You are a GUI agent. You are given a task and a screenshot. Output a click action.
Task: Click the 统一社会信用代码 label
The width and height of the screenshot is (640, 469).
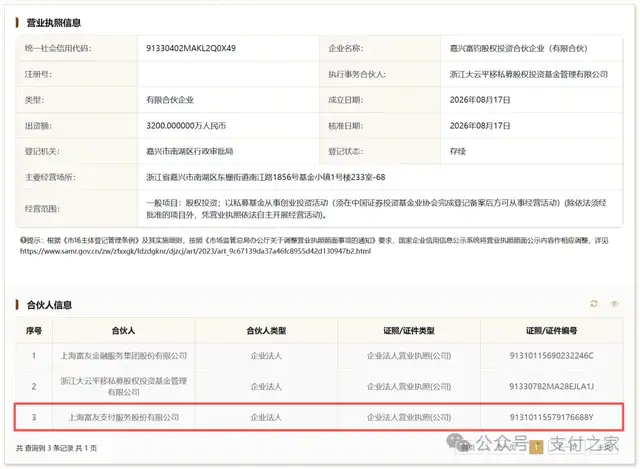click(x=58, y=48)
